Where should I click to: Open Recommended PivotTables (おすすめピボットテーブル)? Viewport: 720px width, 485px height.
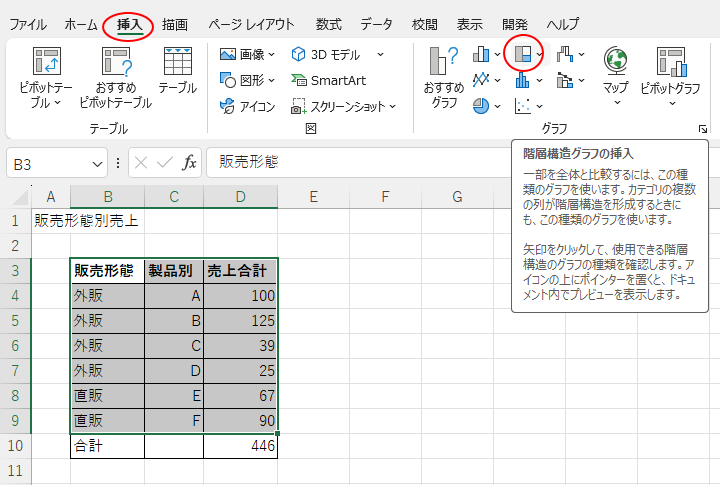pos(115,63)
